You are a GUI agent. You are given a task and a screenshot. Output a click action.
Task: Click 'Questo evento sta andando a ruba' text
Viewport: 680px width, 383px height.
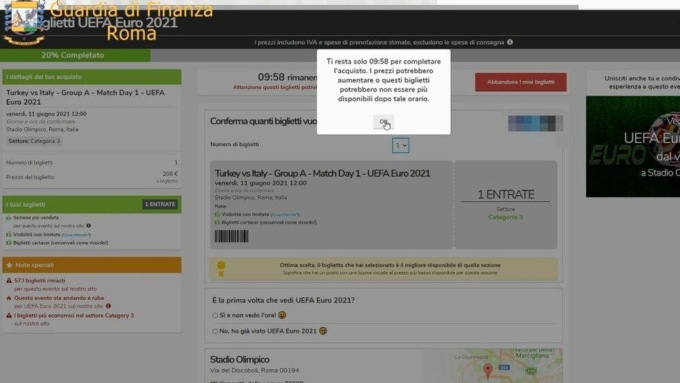59,298
